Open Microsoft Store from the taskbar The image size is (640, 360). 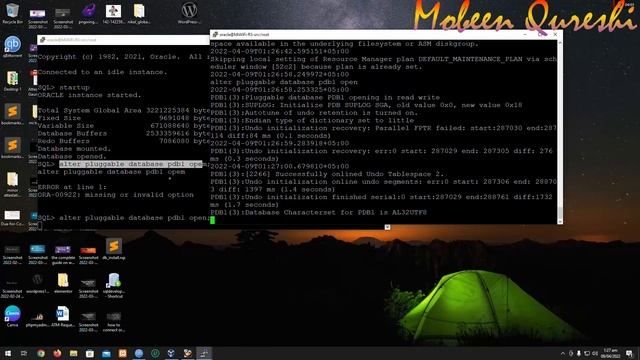(90, 353)
